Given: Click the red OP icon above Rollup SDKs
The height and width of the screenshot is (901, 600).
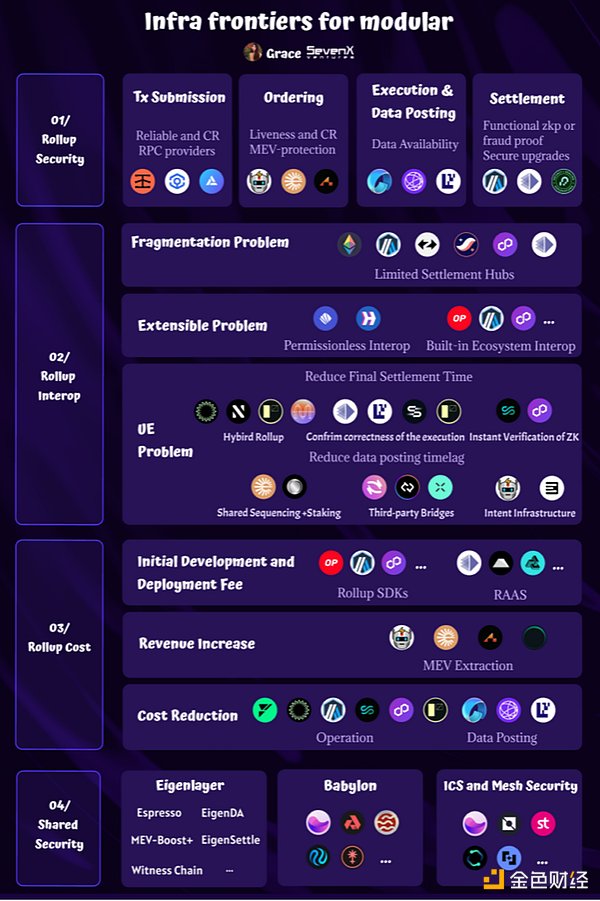Looking at the screenshot, I should 330,563.
